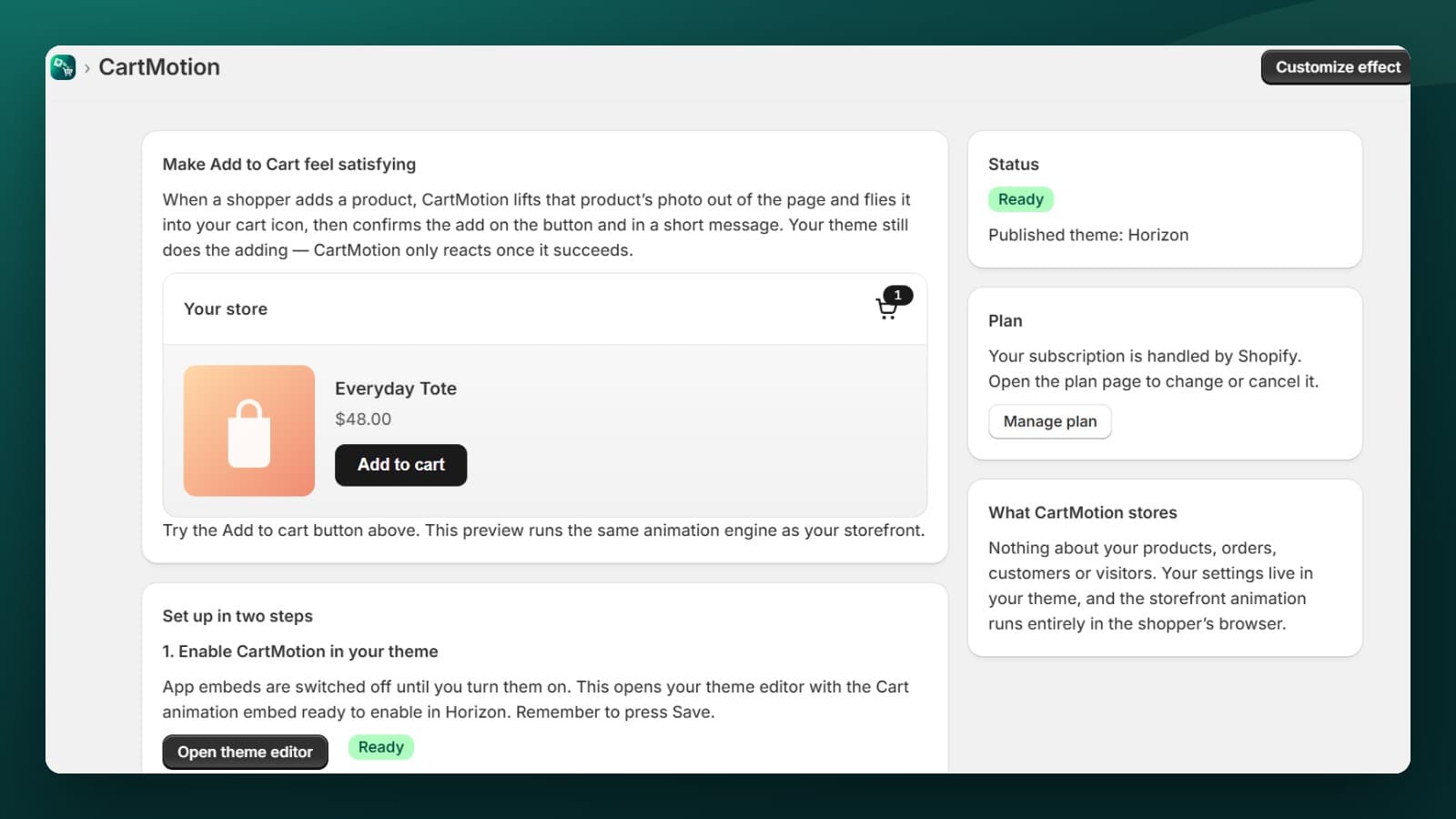Click the subscription handled by Shopify text

tap(1153, 369)
